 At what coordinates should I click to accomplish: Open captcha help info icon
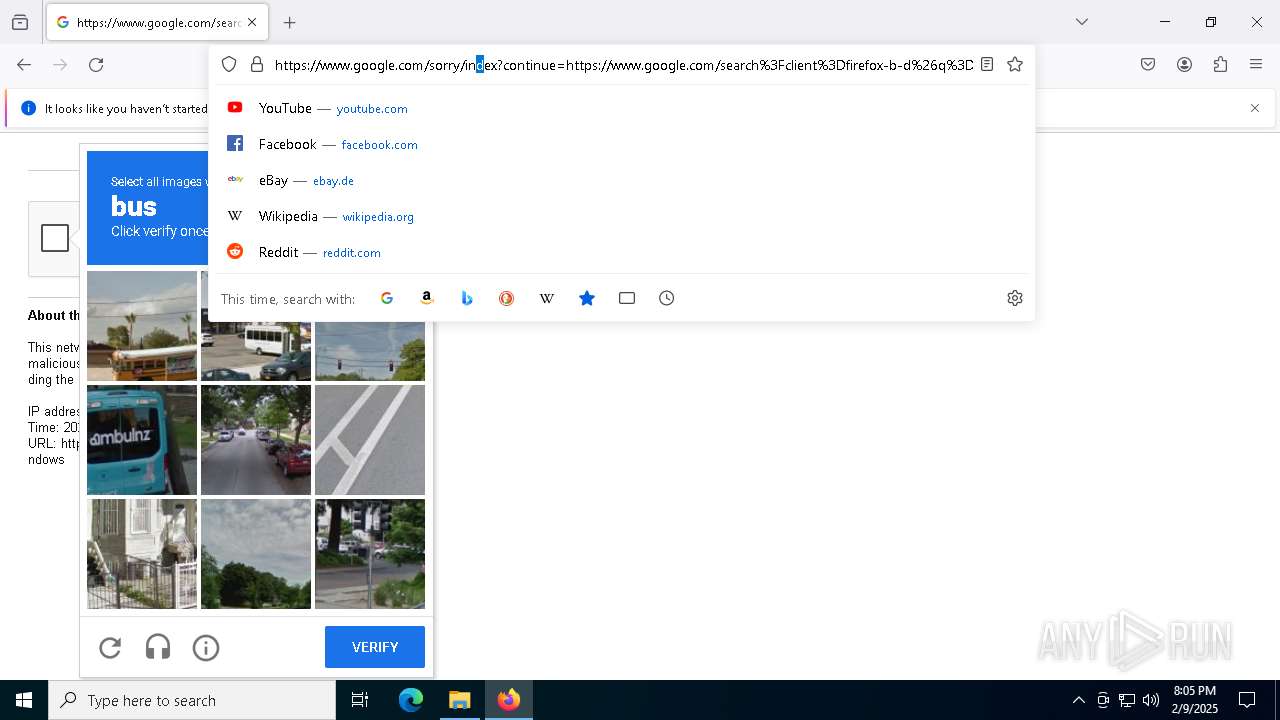tap(206, 648)
